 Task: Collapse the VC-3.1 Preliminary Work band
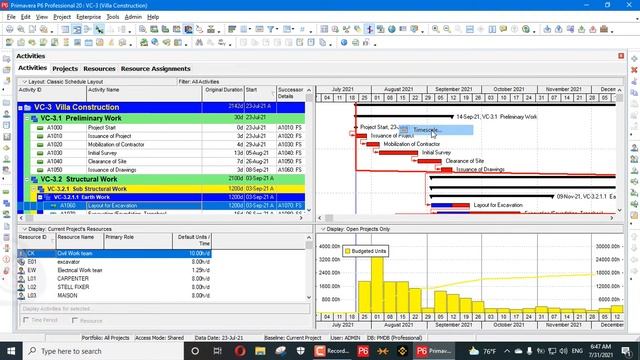27,118
